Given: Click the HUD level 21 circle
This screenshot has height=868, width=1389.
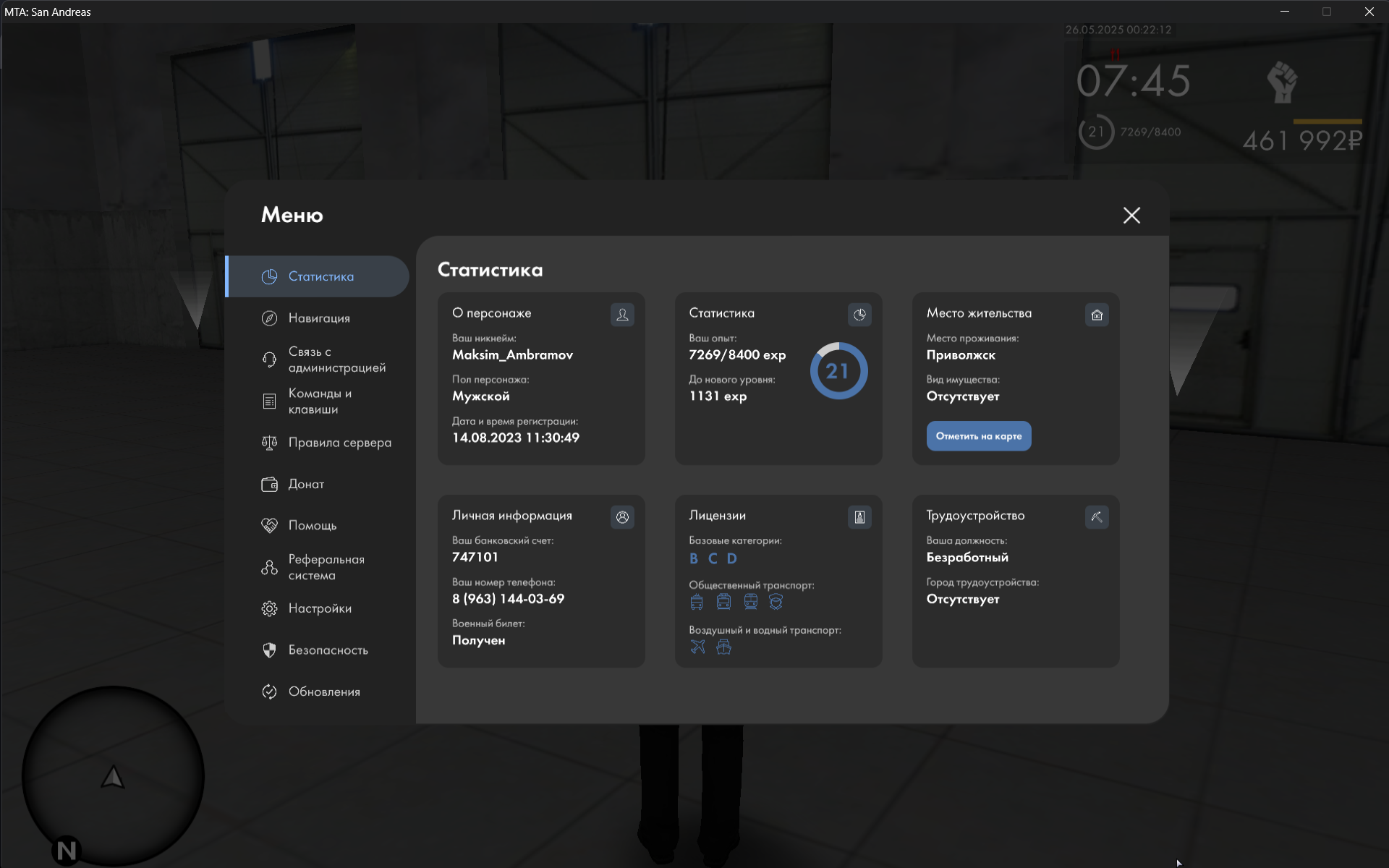Looking at the screenshot, I should (1096, 132).
